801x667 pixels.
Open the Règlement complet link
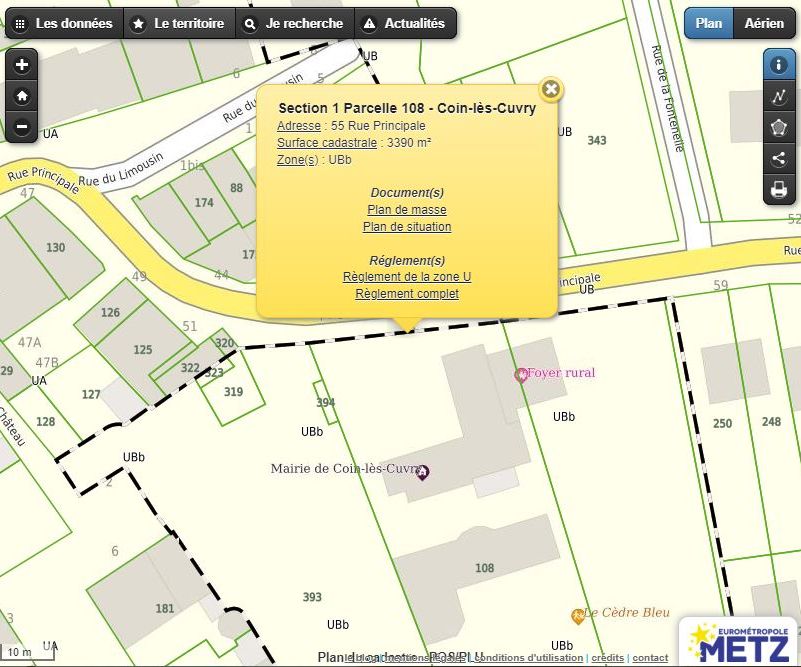pos(407,294)
